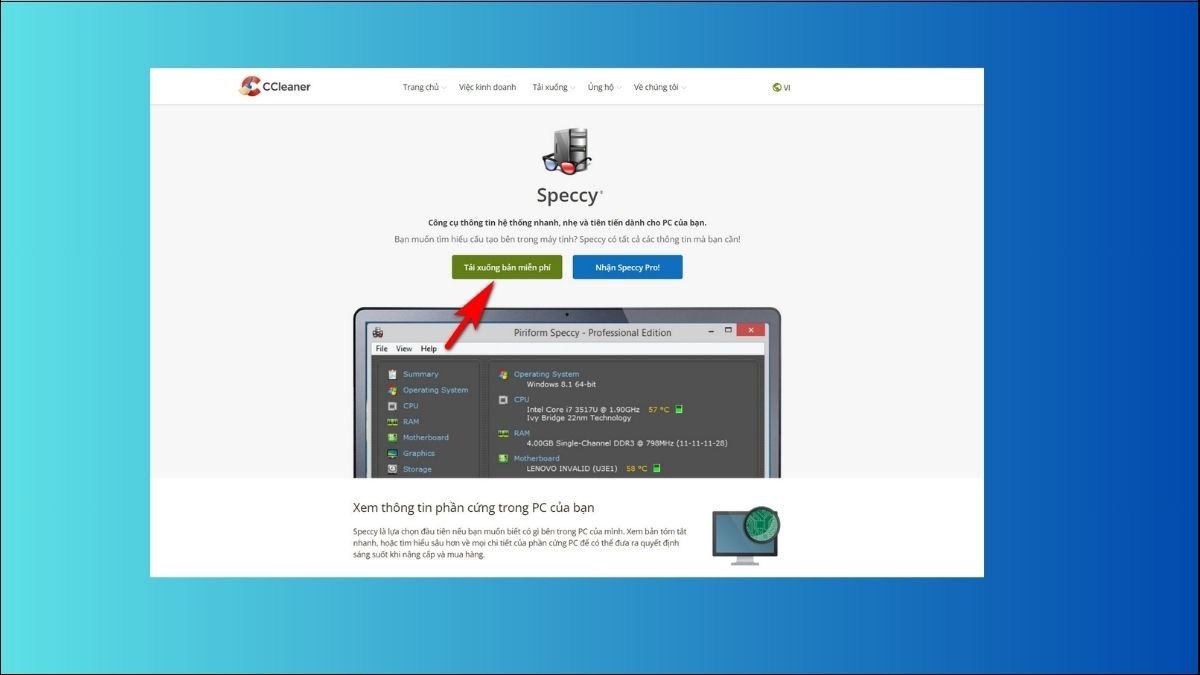Click the Tải xuống bản miễn phí button
The width and height of the screenshot is (1200, 675).
tap(507, 267)
